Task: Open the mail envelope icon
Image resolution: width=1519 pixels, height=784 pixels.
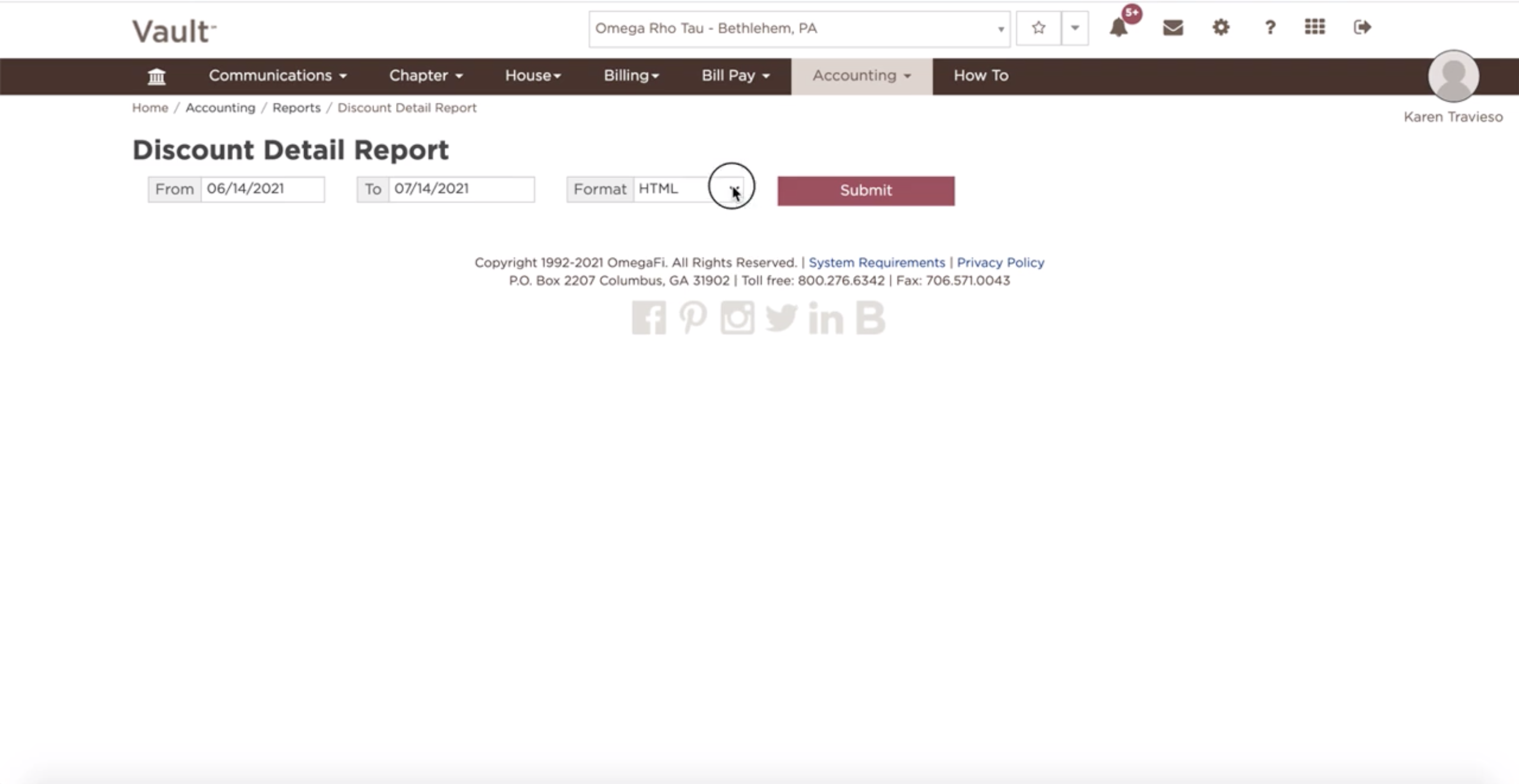Action: point(1172,28)
